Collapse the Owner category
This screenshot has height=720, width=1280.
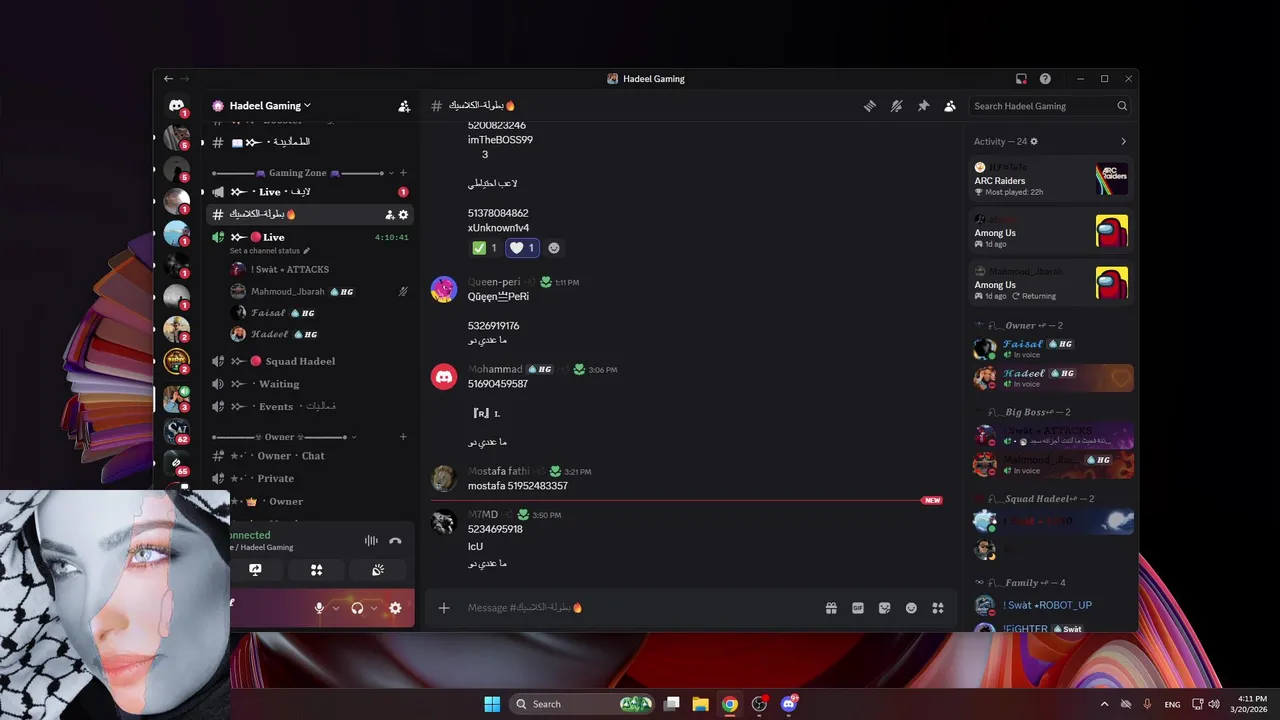284,437
